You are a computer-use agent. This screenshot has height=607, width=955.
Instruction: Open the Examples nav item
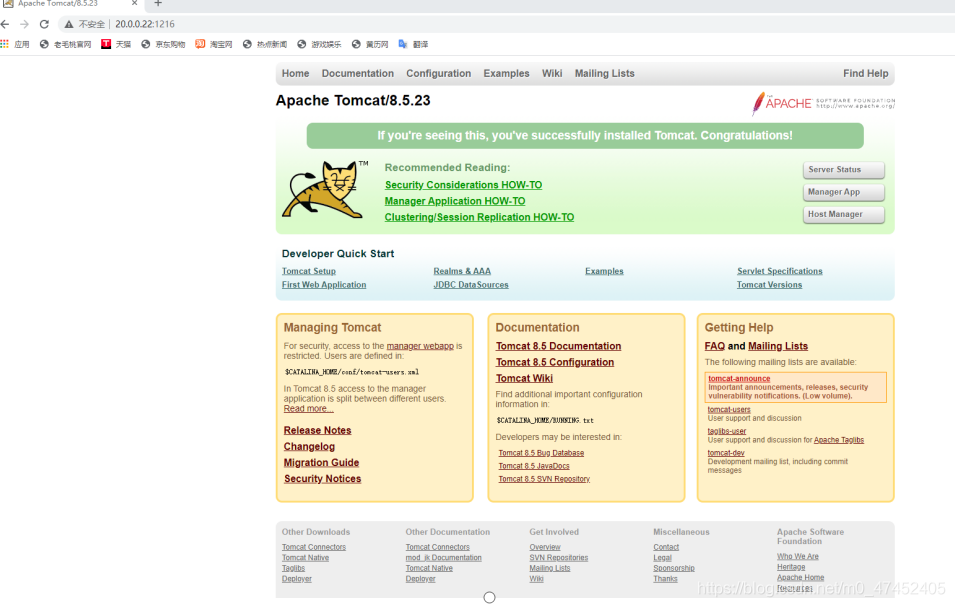(x=506, y=73)
